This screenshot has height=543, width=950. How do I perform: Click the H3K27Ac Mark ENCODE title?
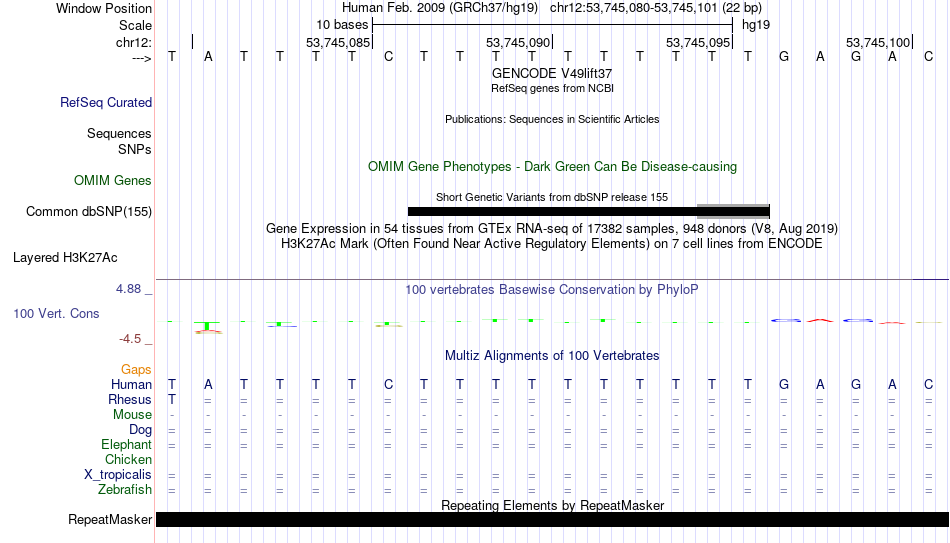552,244
